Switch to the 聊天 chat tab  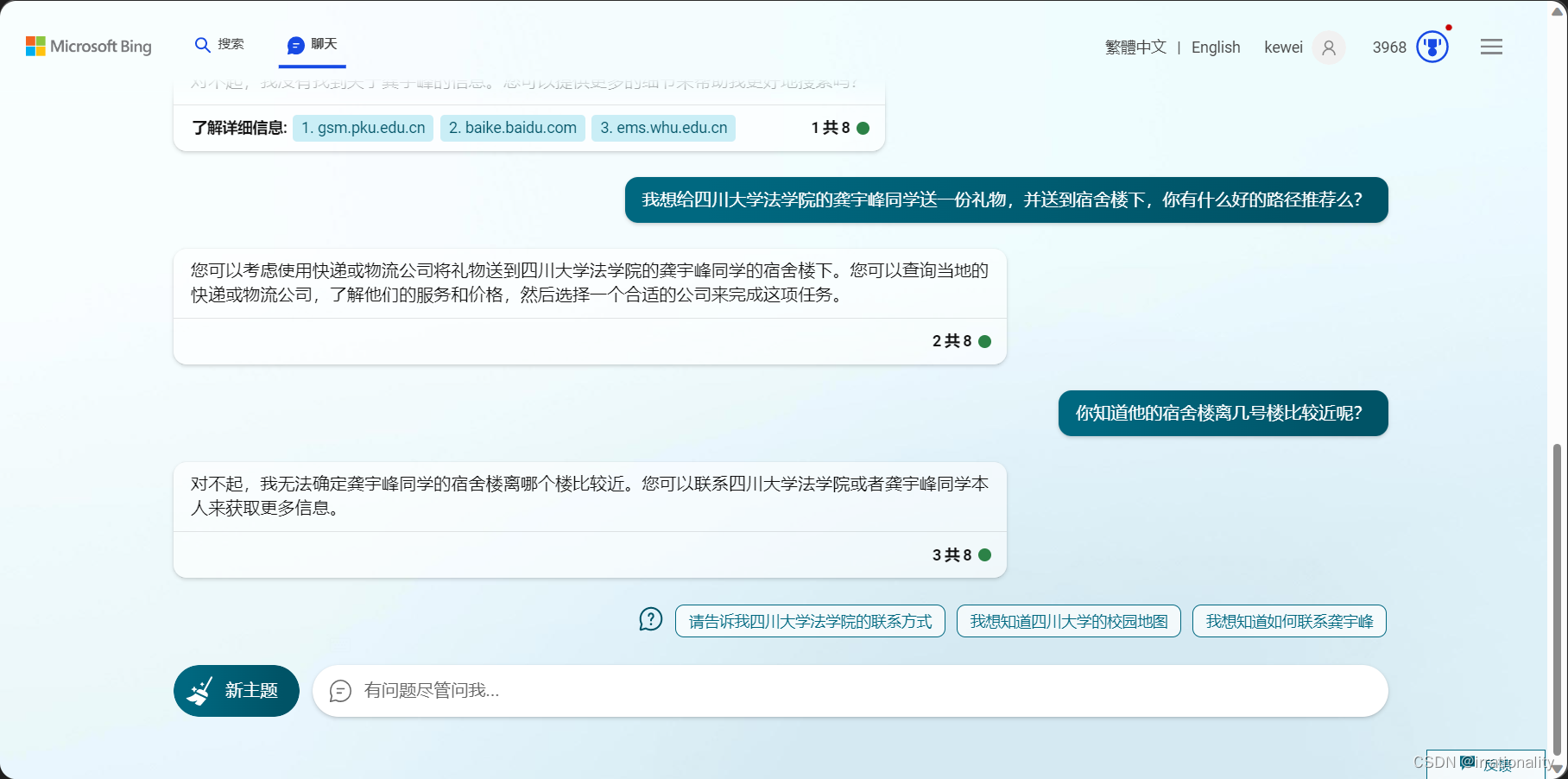313,45
